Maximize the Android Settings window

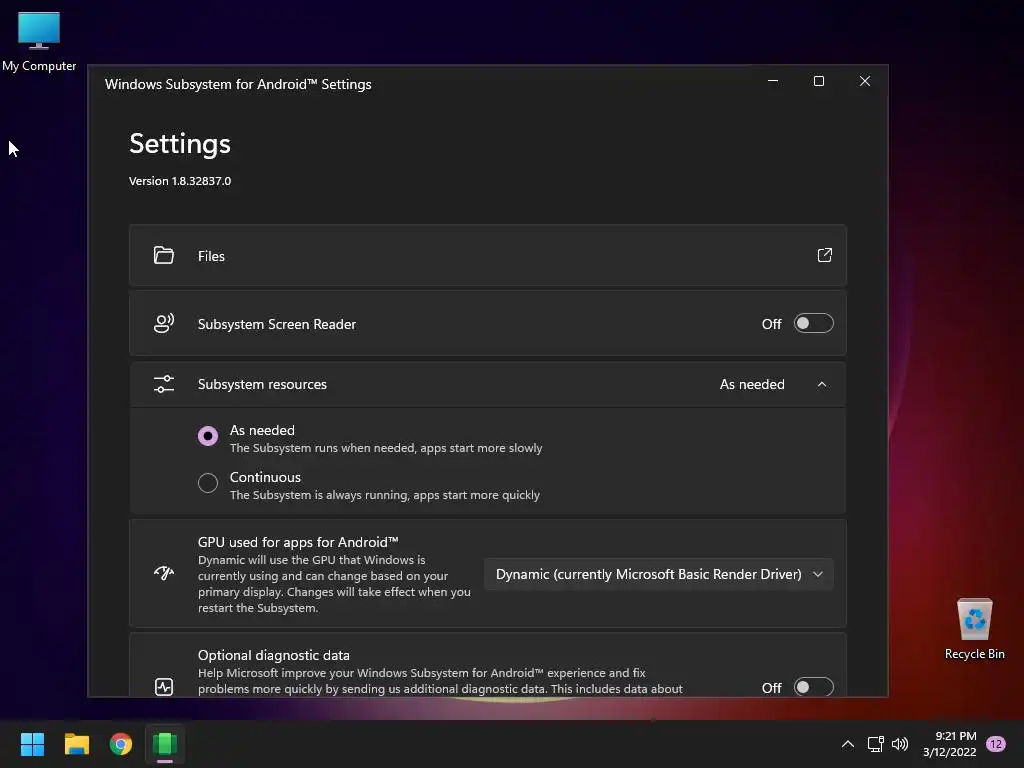point(819,81)
